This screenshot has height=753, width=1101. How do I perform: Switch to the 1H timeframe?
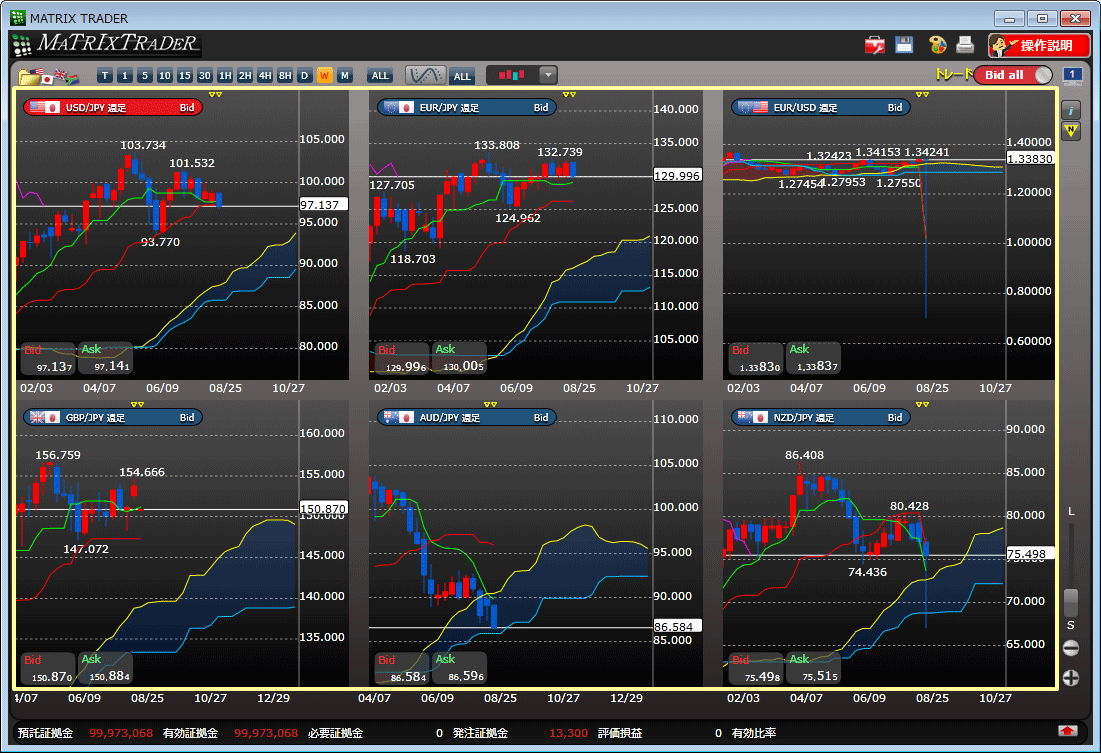click(x=225, y=76)
